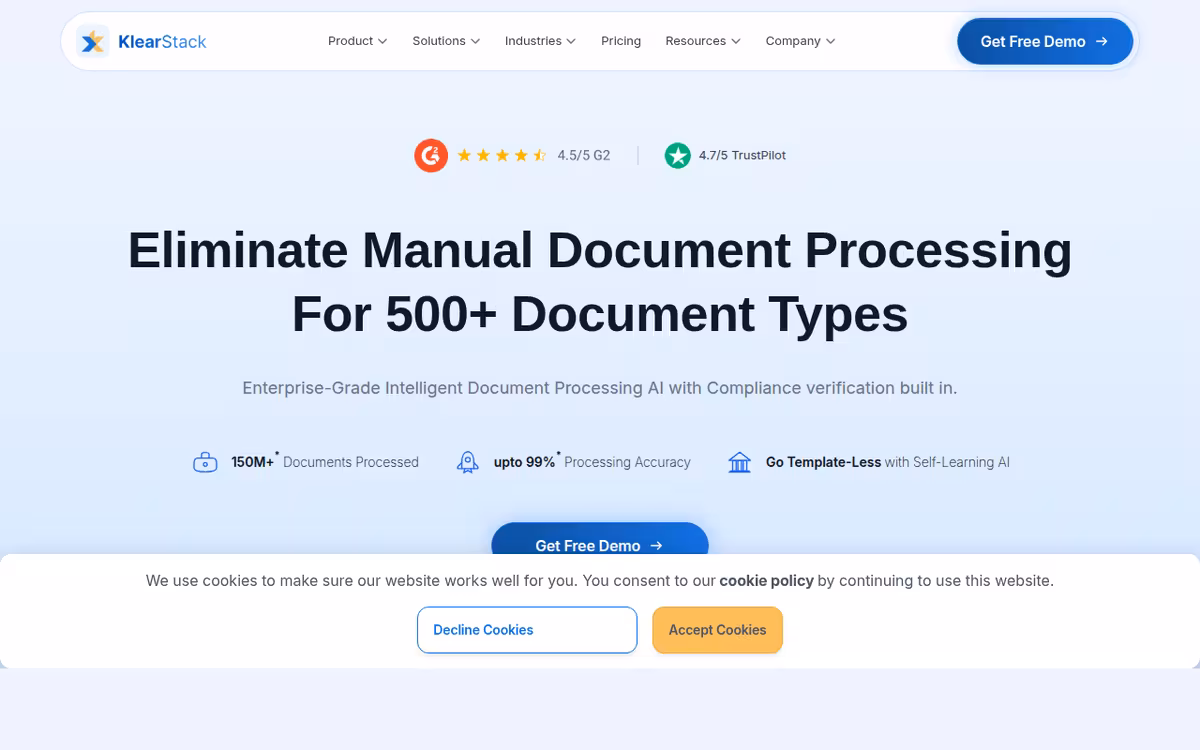Expand the Product dropdown menu

357,41
